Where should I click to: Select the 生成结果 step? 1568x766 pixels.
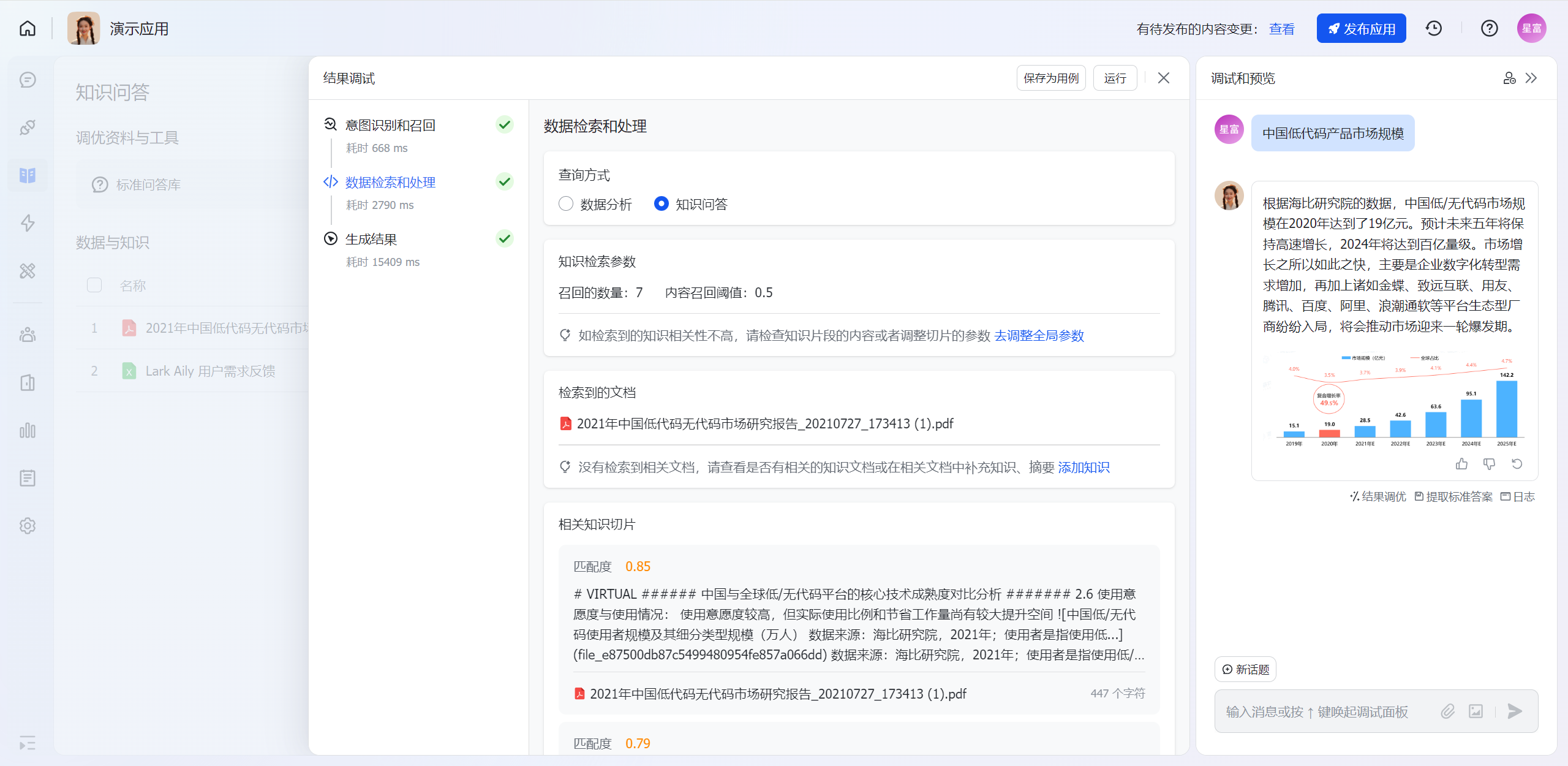tap(371, 239)
